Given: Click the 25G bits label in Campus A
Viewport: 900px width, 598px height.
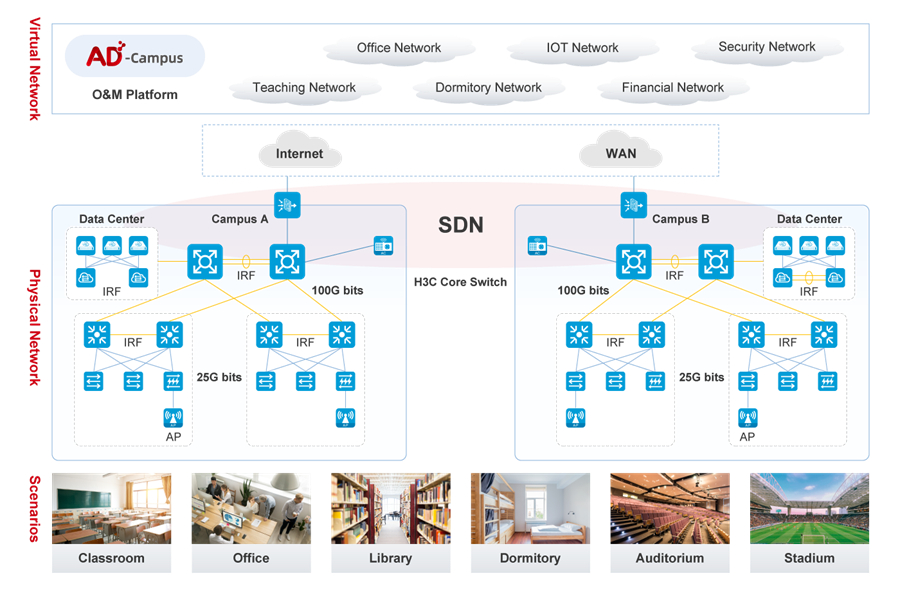Looking at the screenshot, I should tap(219, 377).
